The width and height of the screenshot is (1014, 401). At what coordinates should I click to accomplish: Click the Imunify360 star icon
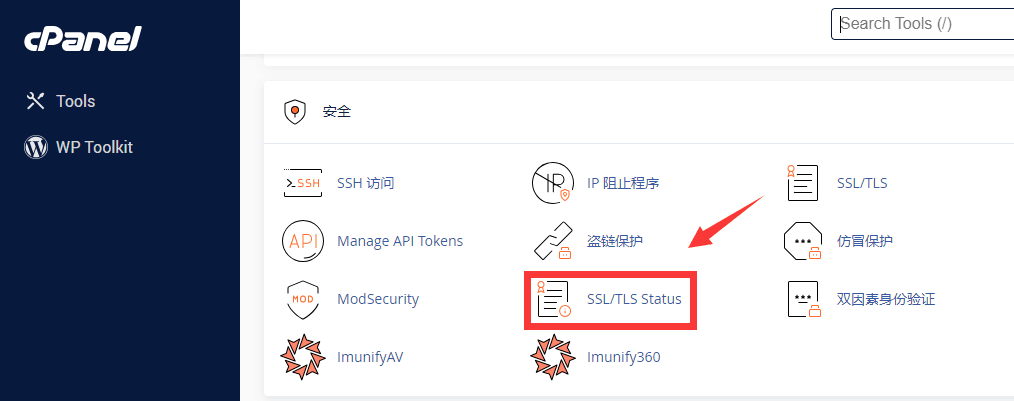pyautogui.click(x=553, y=356)
